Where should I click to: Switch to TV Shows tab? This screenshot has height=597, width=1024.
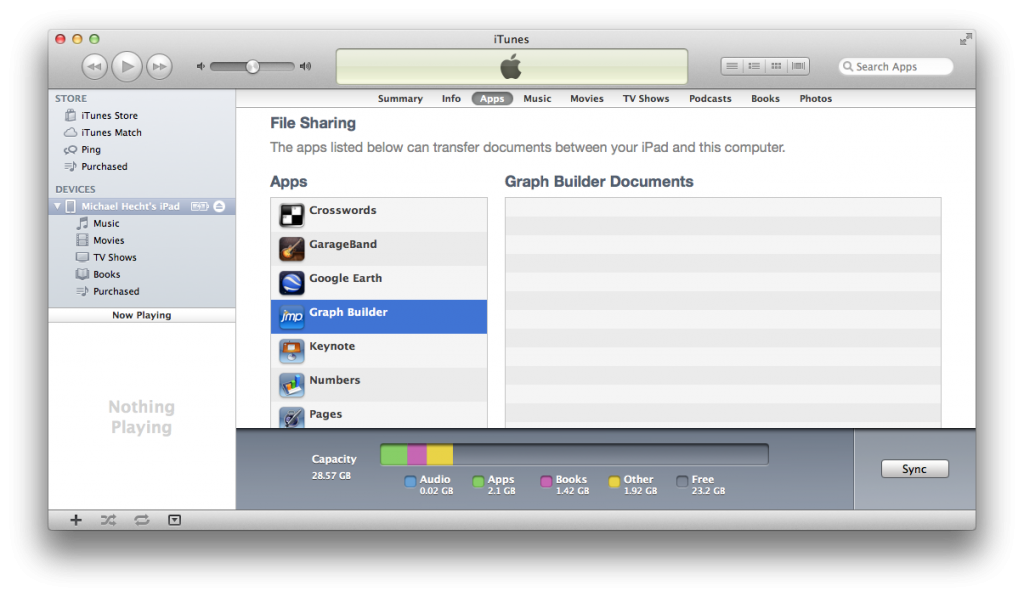[x=645, y=99]
